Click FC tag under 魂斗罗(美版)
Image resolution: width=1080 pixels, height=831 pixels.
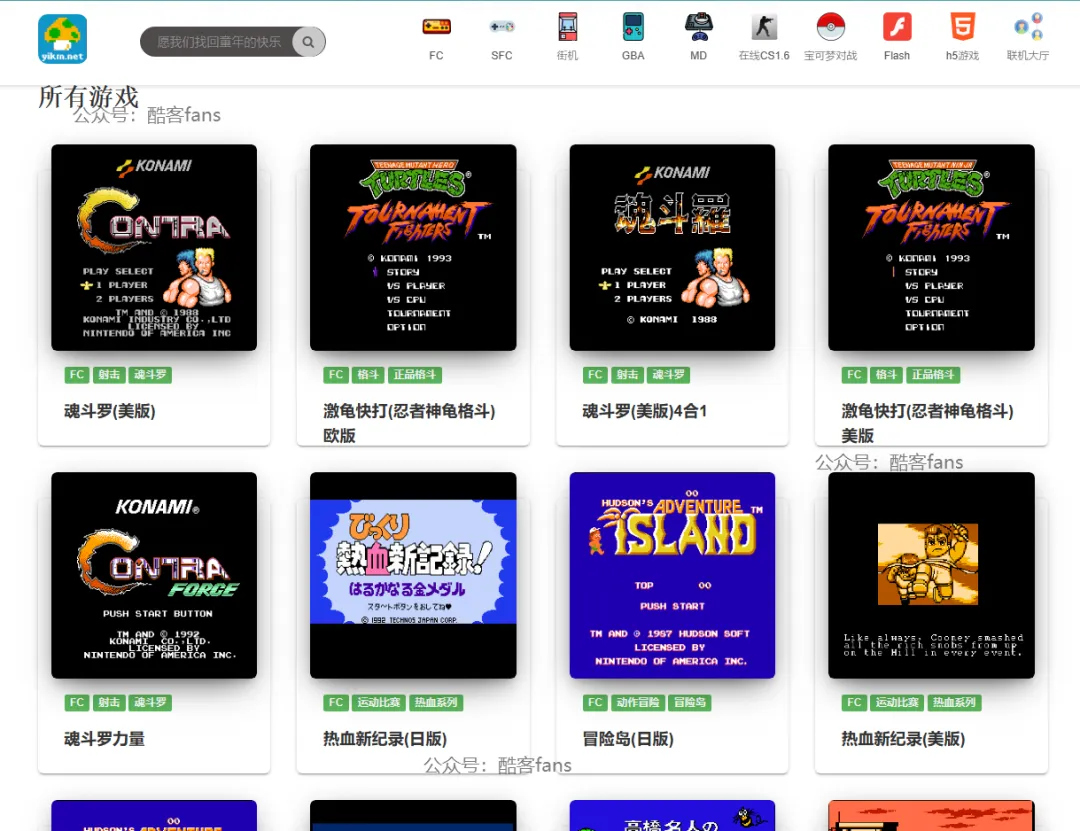[76, 375]
